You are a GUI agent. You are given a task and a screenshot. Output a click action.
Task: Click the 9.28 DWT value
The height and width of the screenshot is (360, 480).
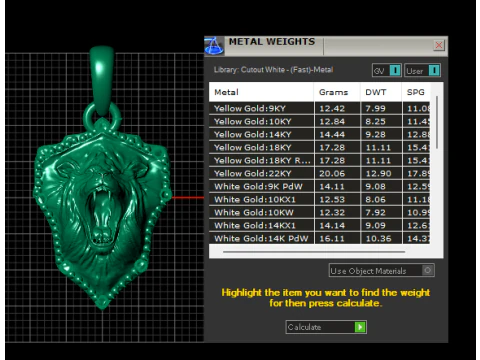coord(375,135)
